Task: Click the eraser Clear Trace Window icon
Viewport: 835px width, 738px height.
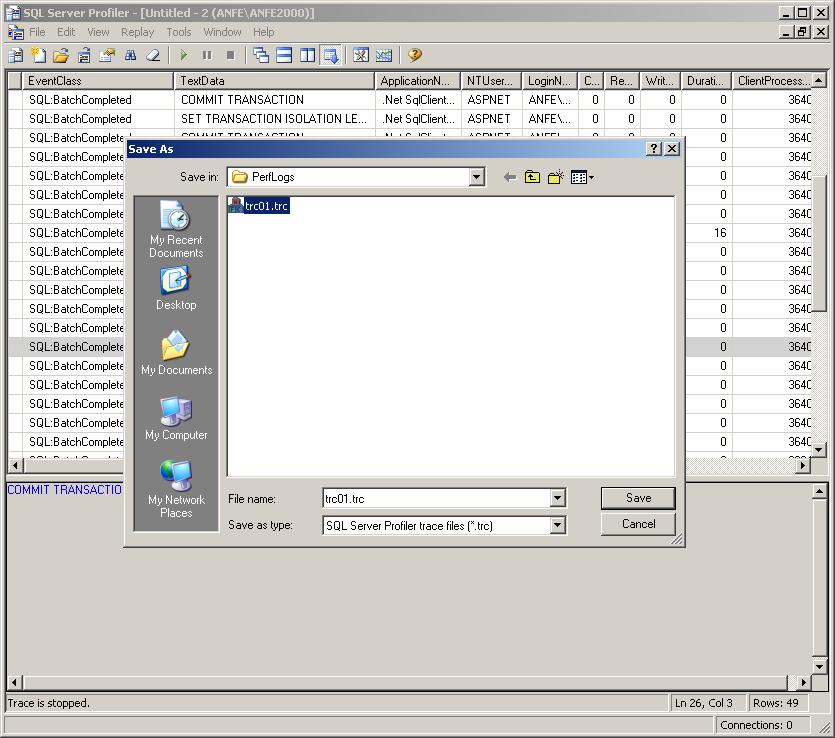Action: (153, 56)
